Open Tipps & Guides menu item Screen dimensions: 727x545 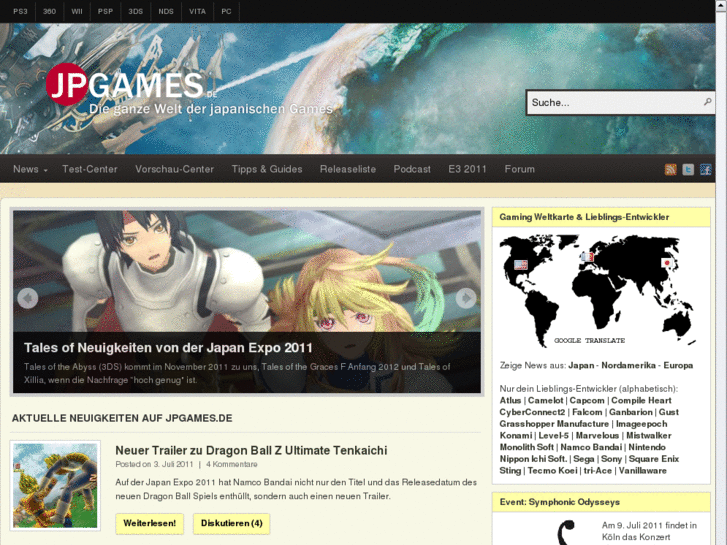coord(267,169)
